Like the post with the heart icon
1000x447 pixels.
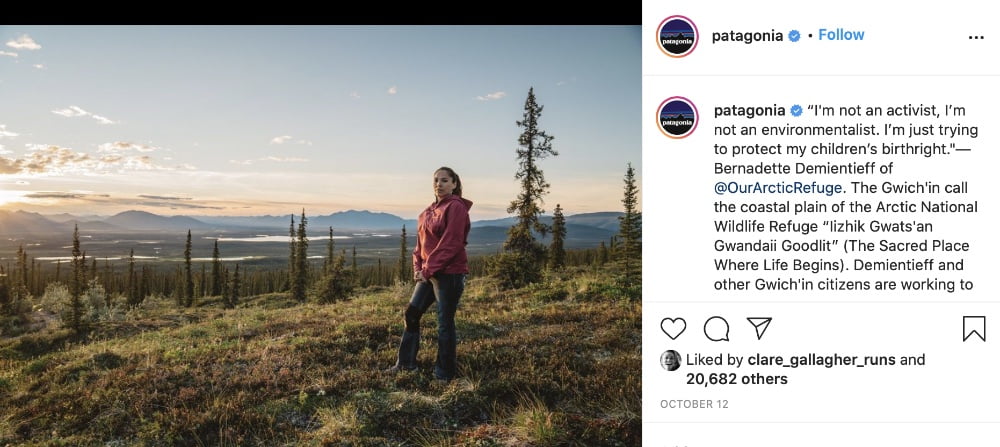click(674, 329)
